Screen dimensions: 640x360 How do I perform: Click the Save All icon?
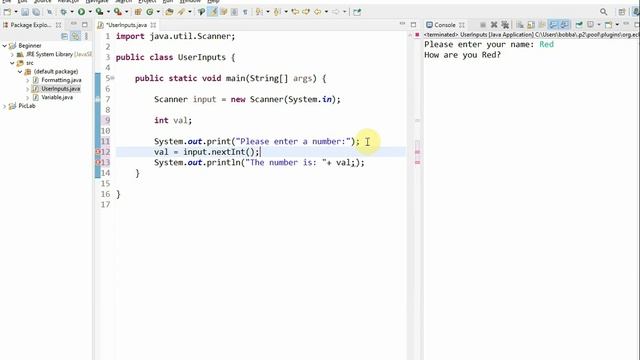36,12
